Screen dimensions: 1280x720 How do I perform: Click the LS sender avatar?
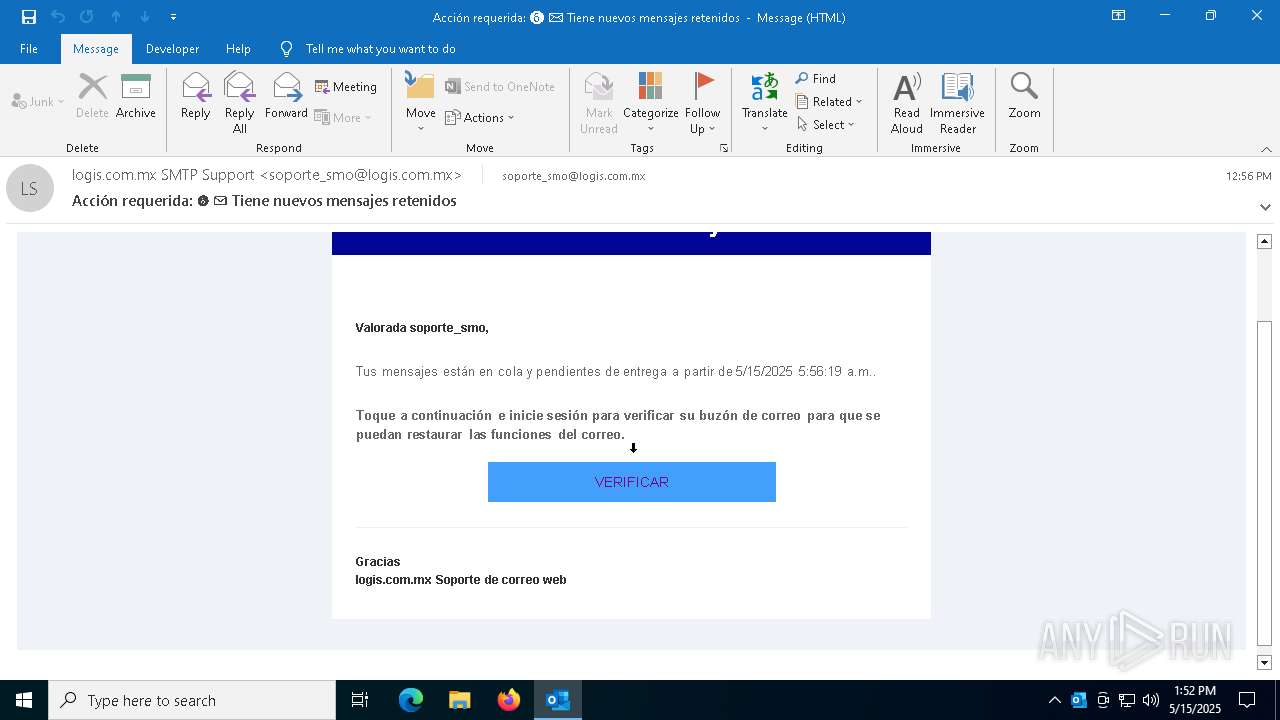[29, 188]
